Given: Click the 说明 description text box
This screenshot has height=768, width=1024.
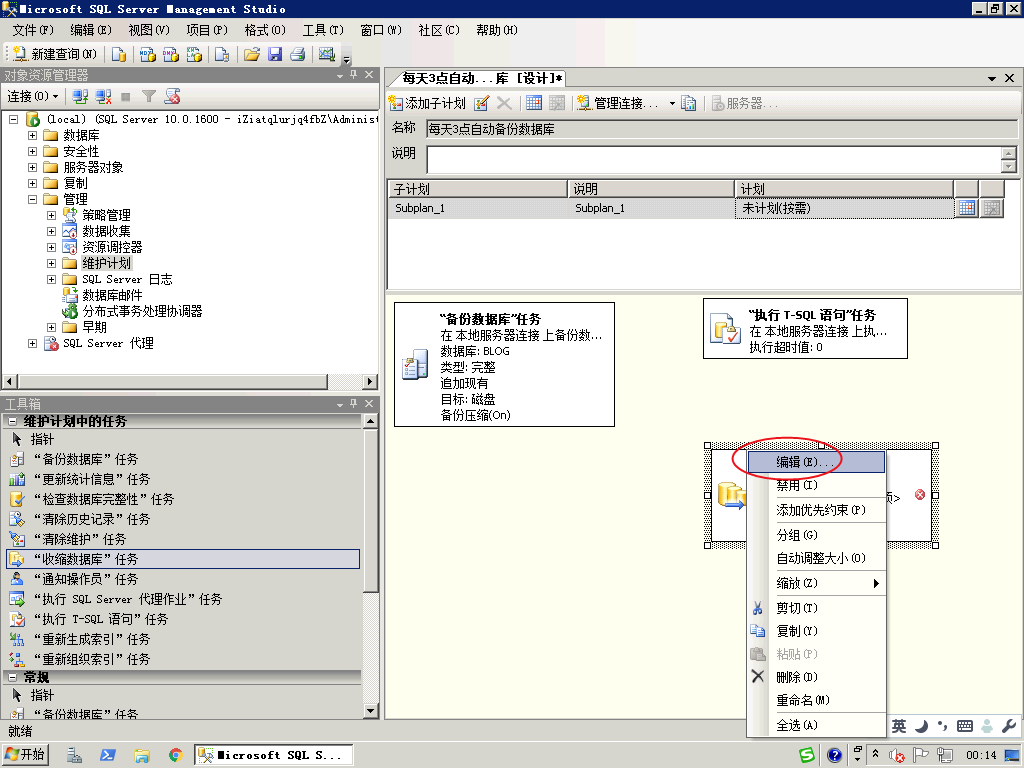Looking at the screenshot, I should [x=714, y=159].
